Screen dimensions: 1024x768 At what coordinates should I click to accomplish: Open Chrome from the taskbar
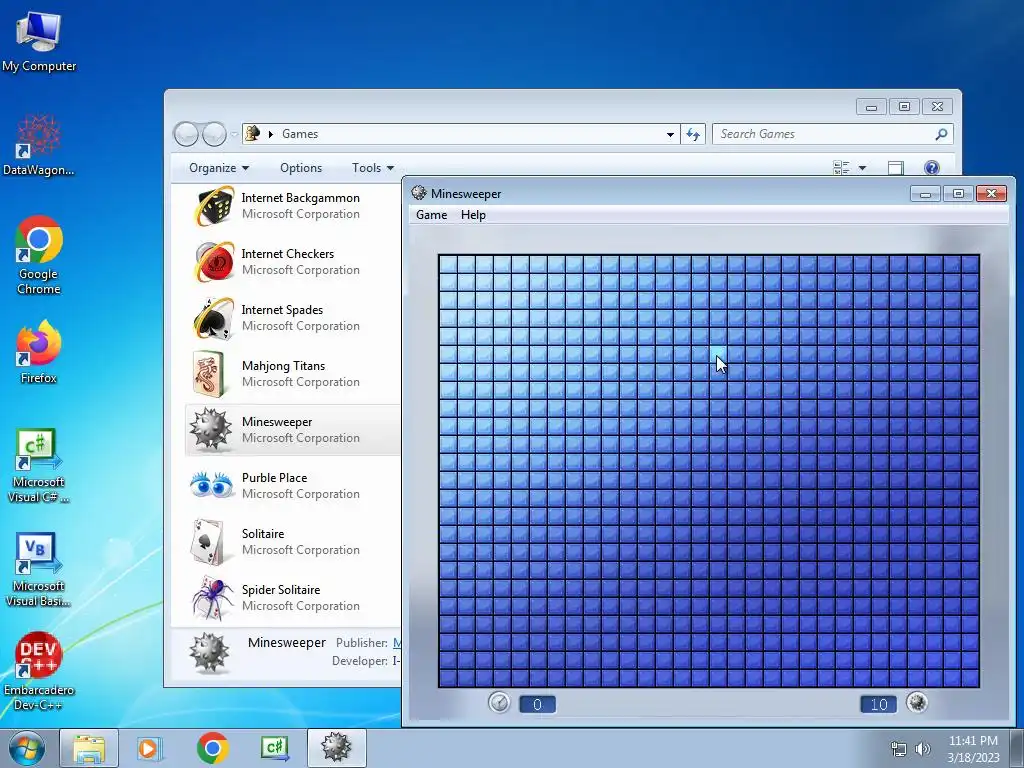pos(212,748)
